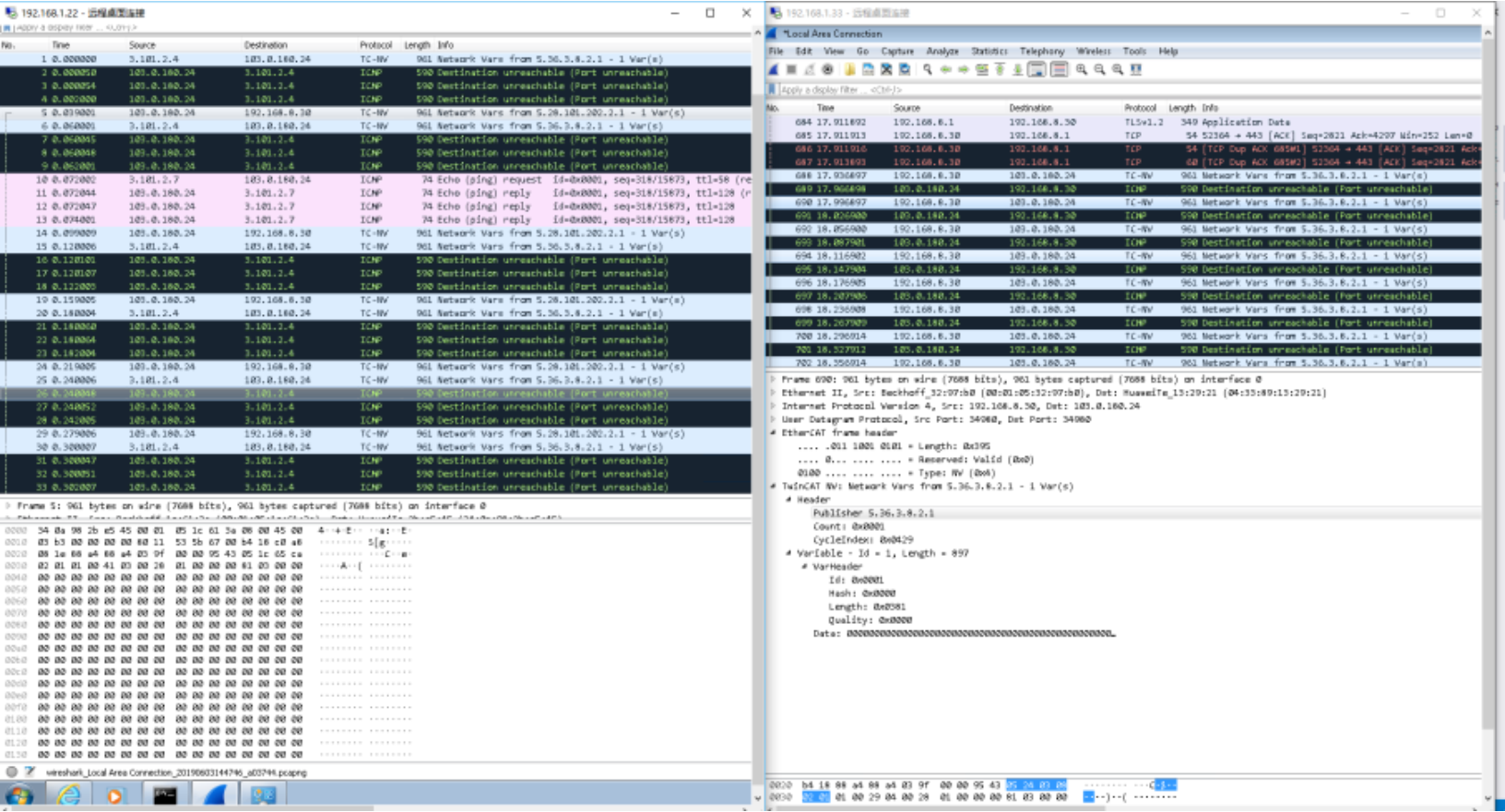The height and width of the screenshot is (812, 1505).
Task: Stop capturing packets with the square icon
Action: tap(791, 70)
